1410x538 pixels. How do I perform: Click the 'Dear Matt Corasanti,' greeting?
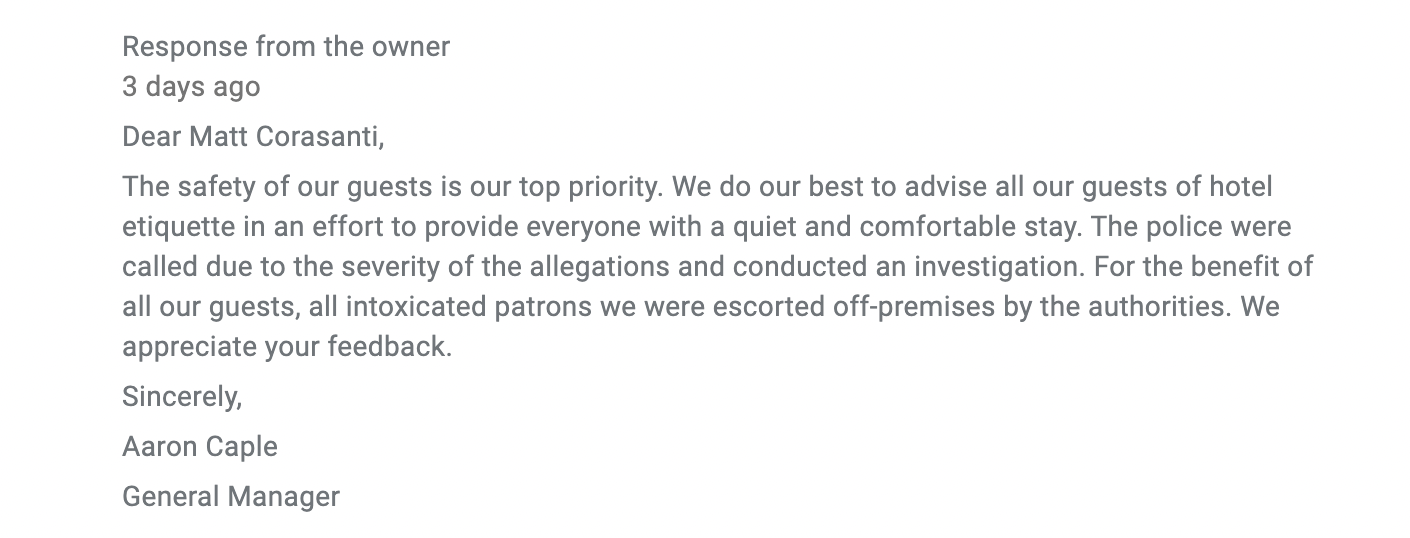tap(253, 136)
